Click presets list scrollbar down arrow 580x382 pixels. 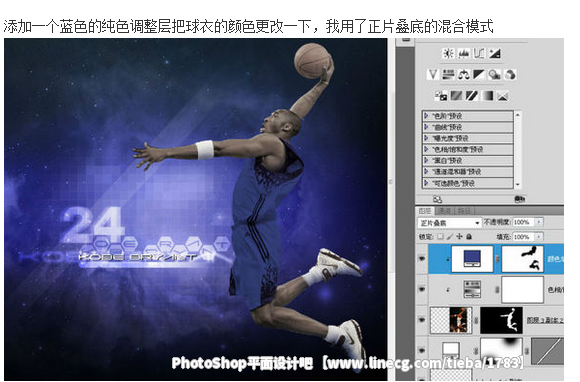click(x=517, y=184)
